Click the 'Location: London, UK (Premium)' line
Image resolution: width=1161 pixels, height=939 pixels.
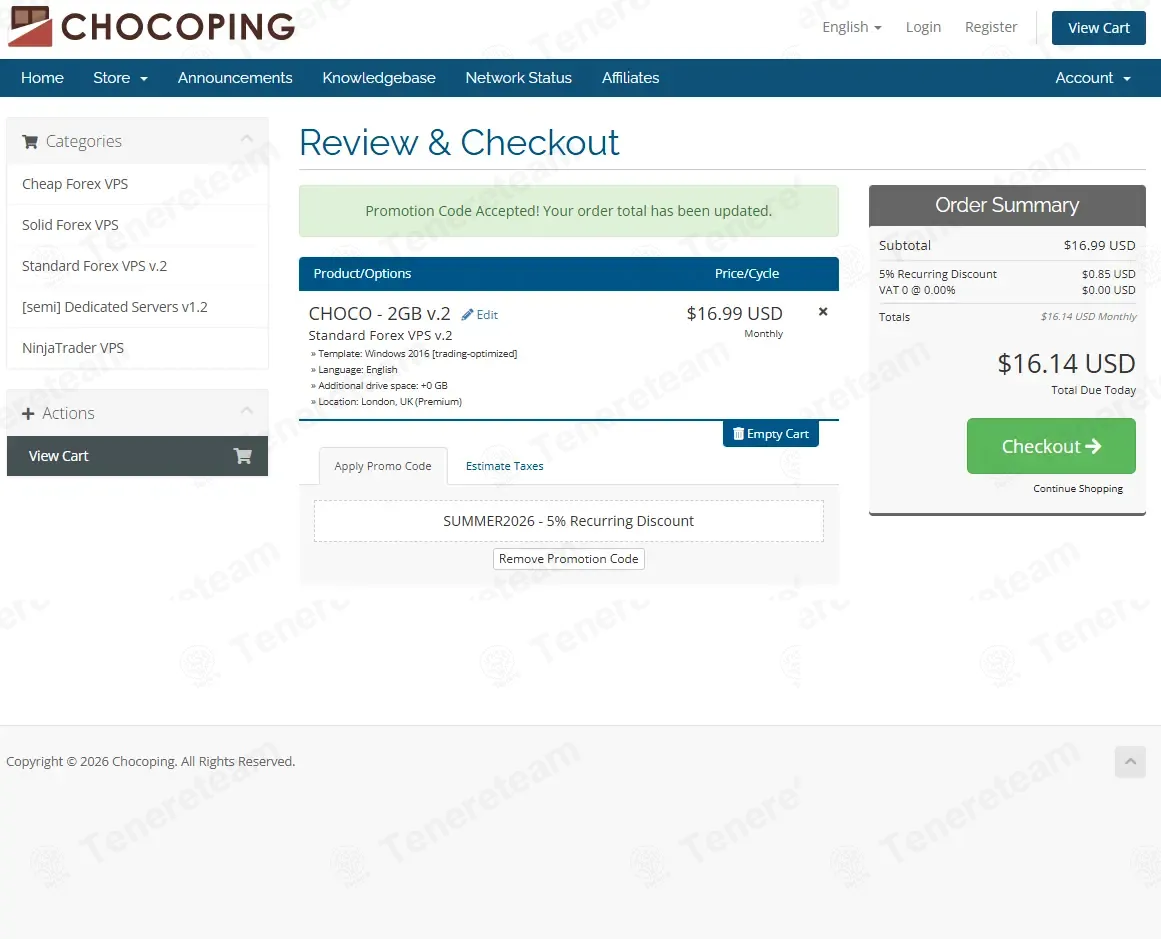click(x=387, y=401)
